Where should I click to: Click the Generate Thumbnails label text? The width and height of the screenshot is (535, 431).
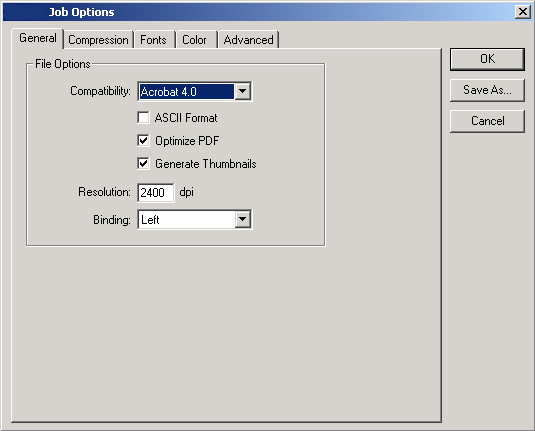(206, 164)
